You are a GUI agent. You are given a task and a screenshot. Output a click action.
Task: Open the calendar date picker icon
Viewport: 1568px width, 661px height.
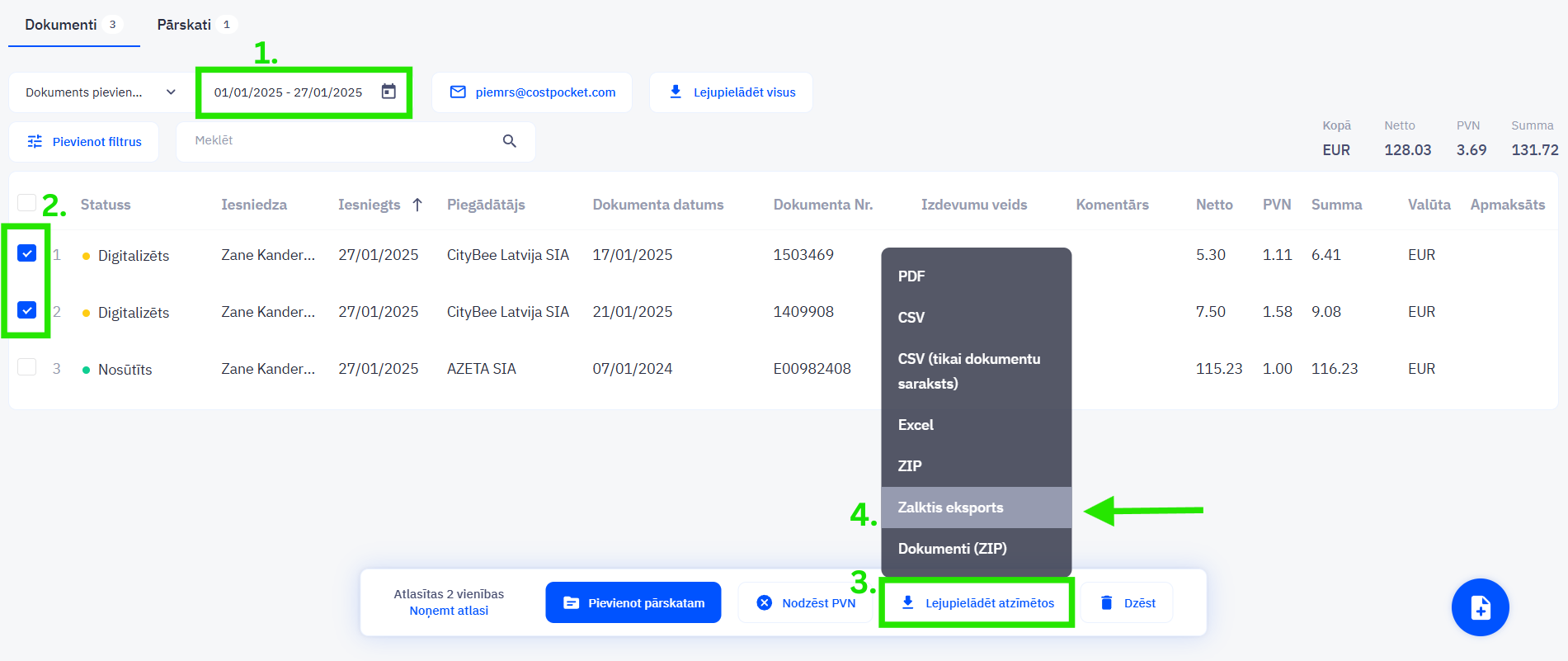coord(388,92)
